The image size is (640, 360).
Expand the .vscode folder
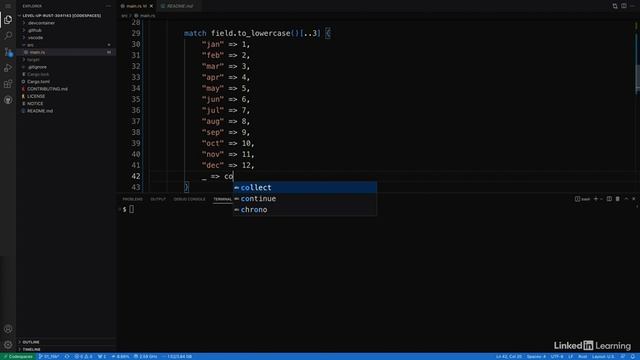[x=36, y=38]
